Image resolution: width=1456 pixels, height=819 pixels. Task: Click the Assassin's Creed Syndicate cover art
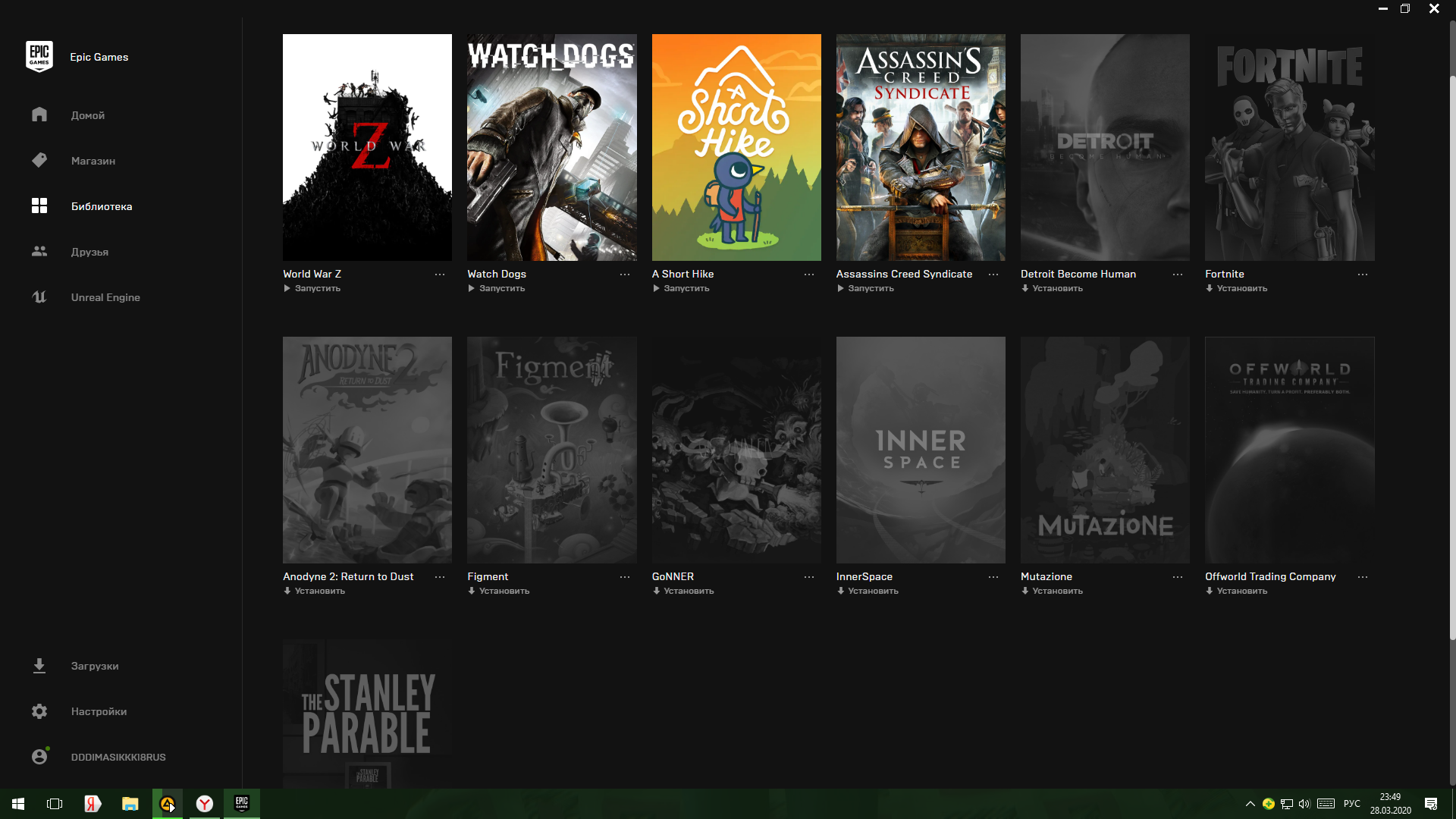pyautogui.click(x=921, y=147)
